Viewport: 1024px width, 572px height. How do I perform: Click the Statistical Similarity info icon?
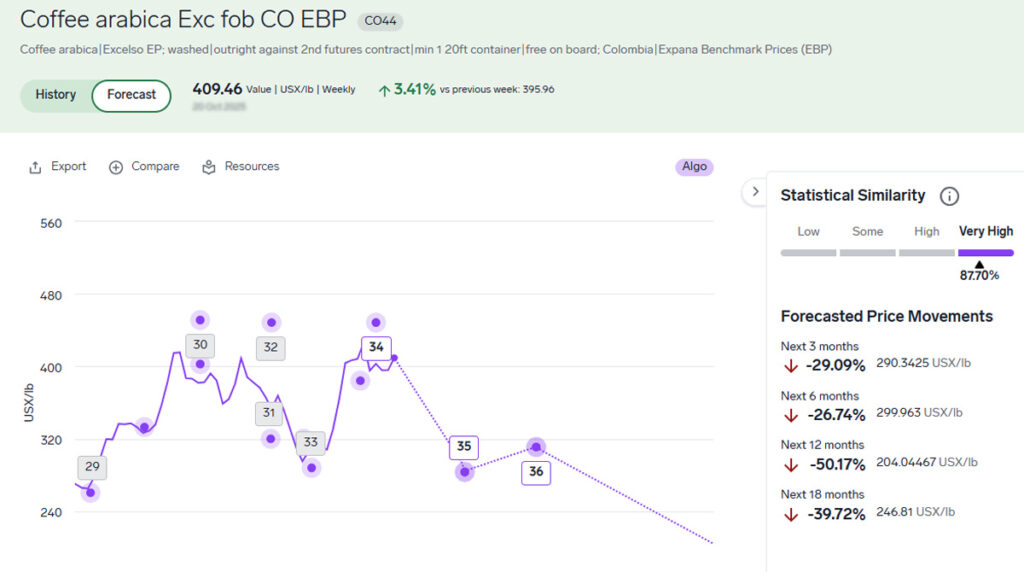tap(949, 196)
